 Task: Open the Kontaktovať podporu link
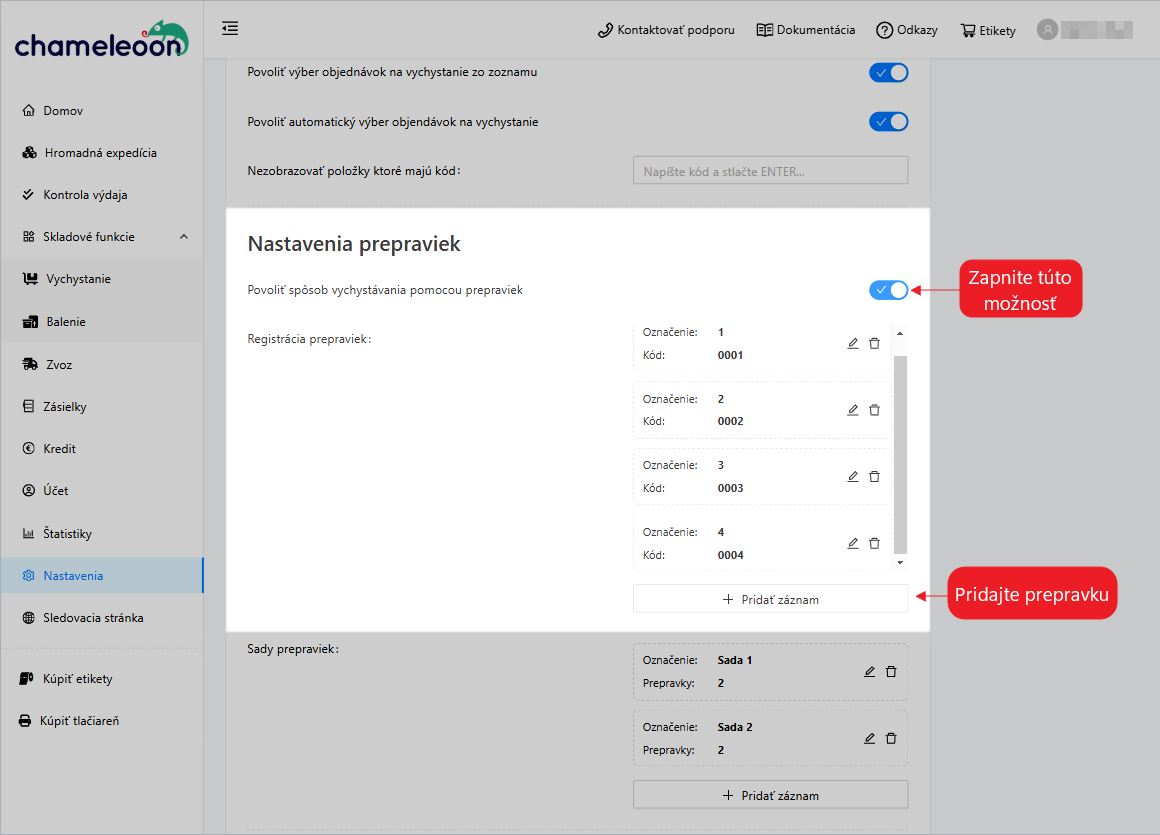coord(666,30)
